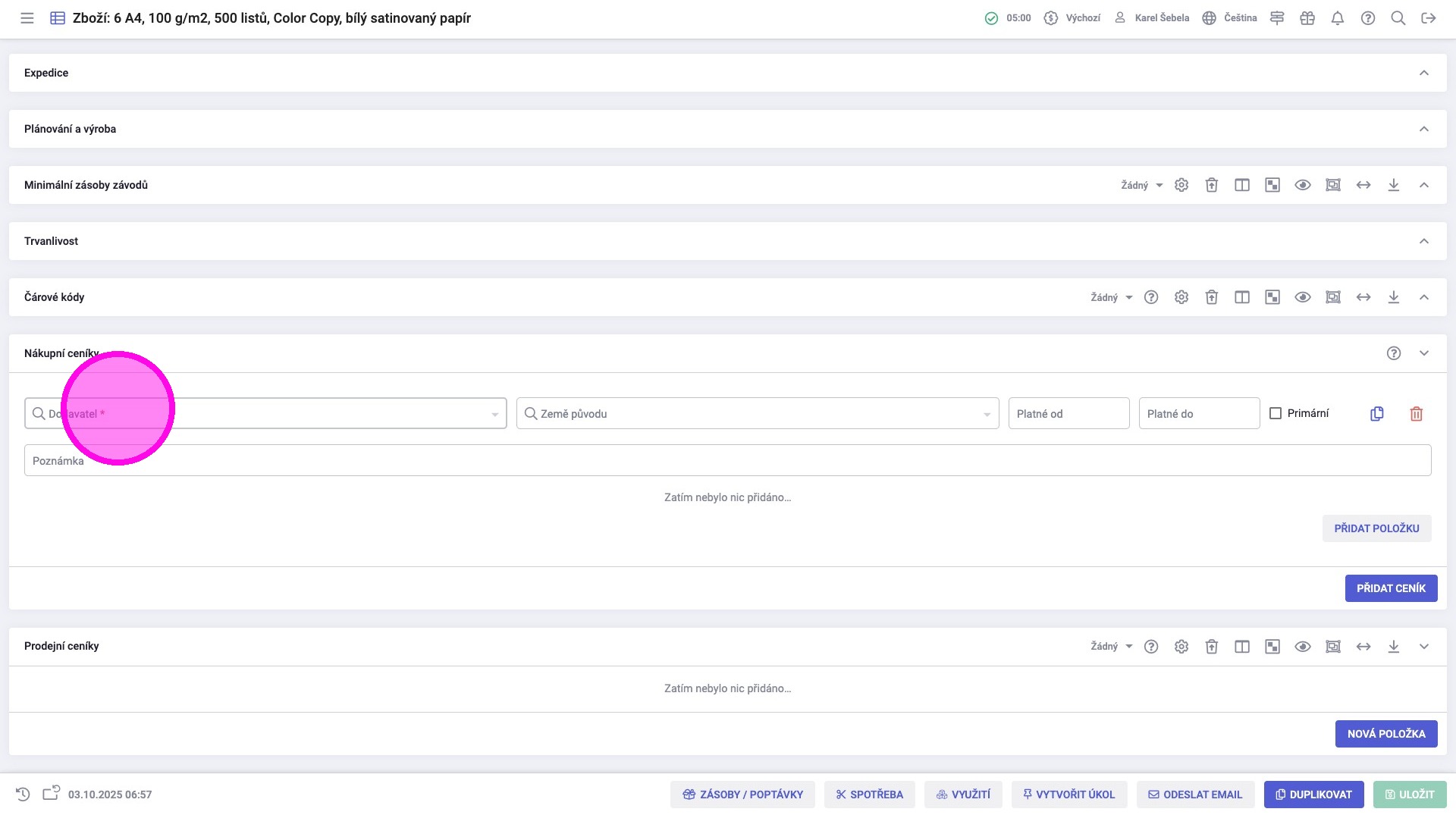Toggle visibility eye in Čárové kódy
The height and width of the screenshot is (815, 1456).
(x=1303, y=297)
